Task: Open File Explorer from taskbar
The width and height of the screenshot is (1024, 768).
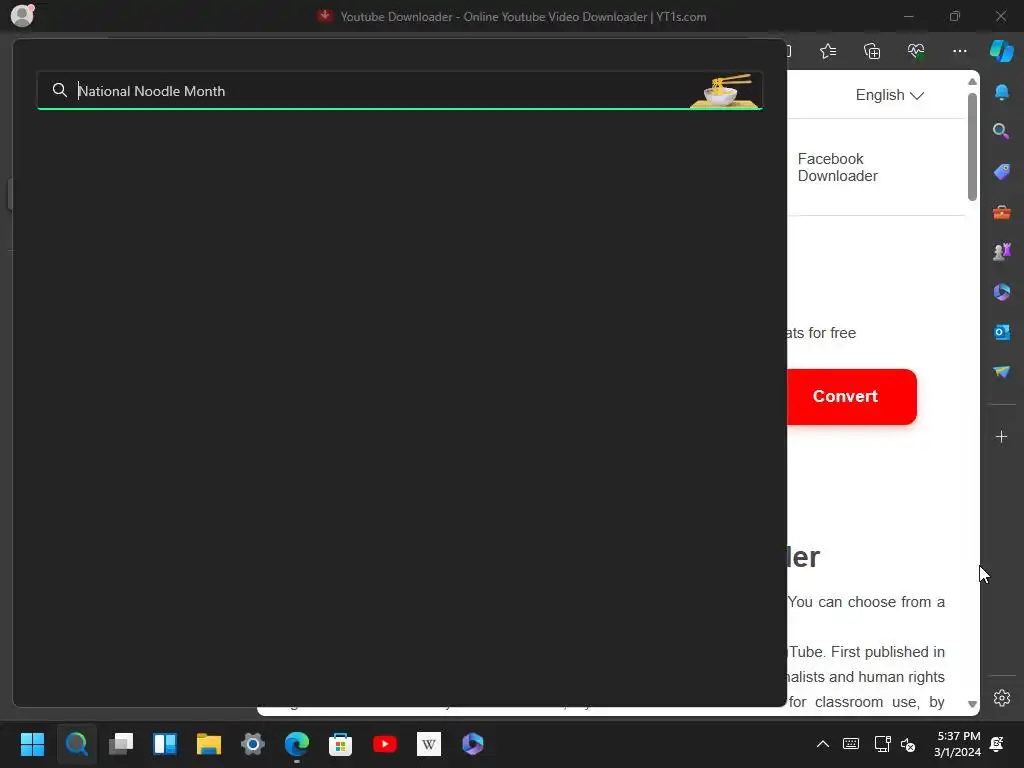Action: coord(209,744)
